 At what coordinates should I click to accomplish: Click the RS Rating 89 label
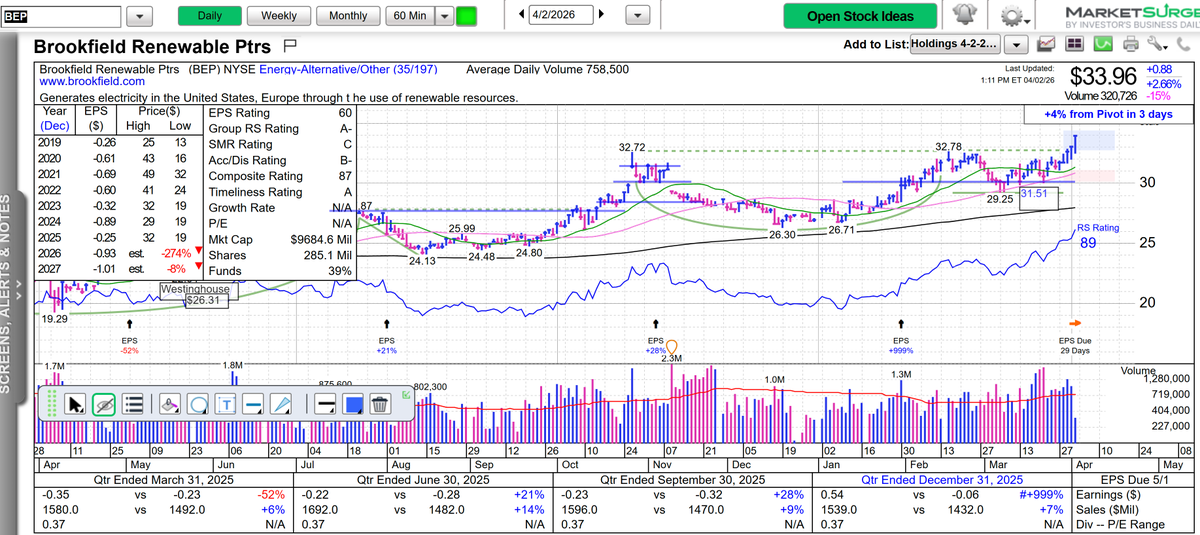coord(1098,236)
